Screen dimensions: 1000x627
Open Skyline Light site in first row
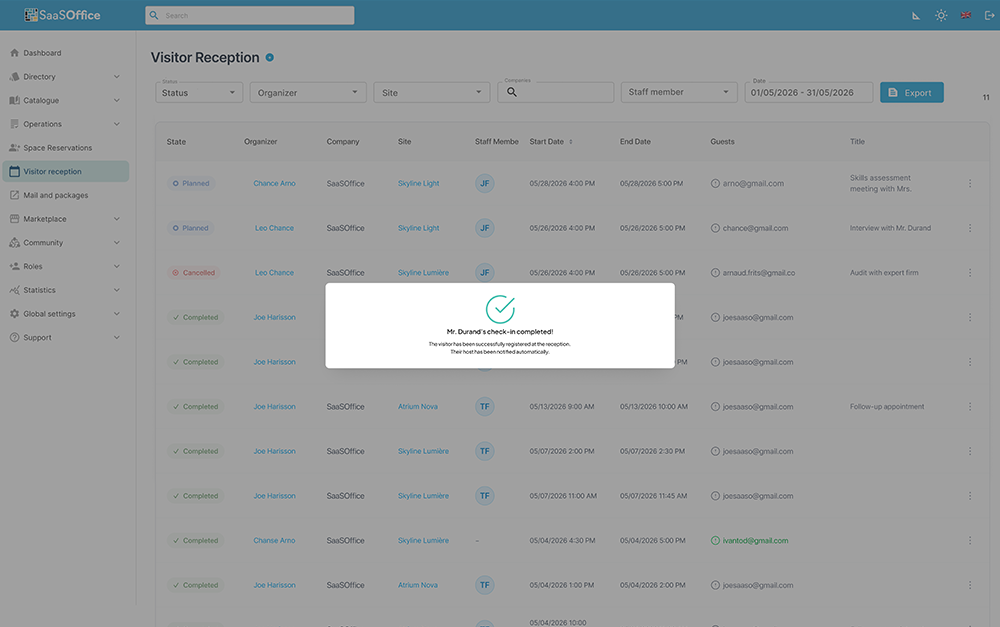click(x=418, y=183)
